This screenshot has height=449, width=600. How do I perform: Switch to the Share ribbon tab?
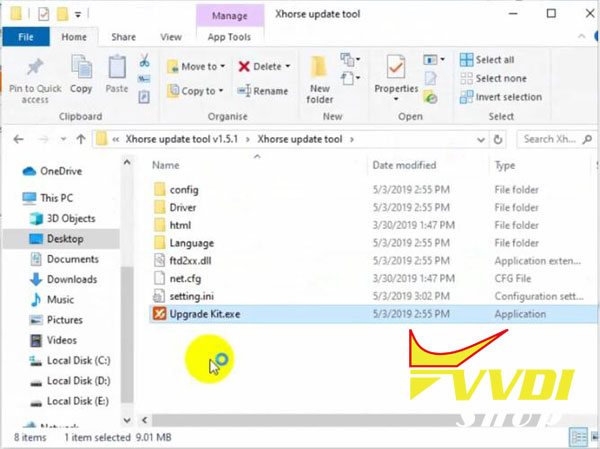pyautogui.click(x=123, y=37)
